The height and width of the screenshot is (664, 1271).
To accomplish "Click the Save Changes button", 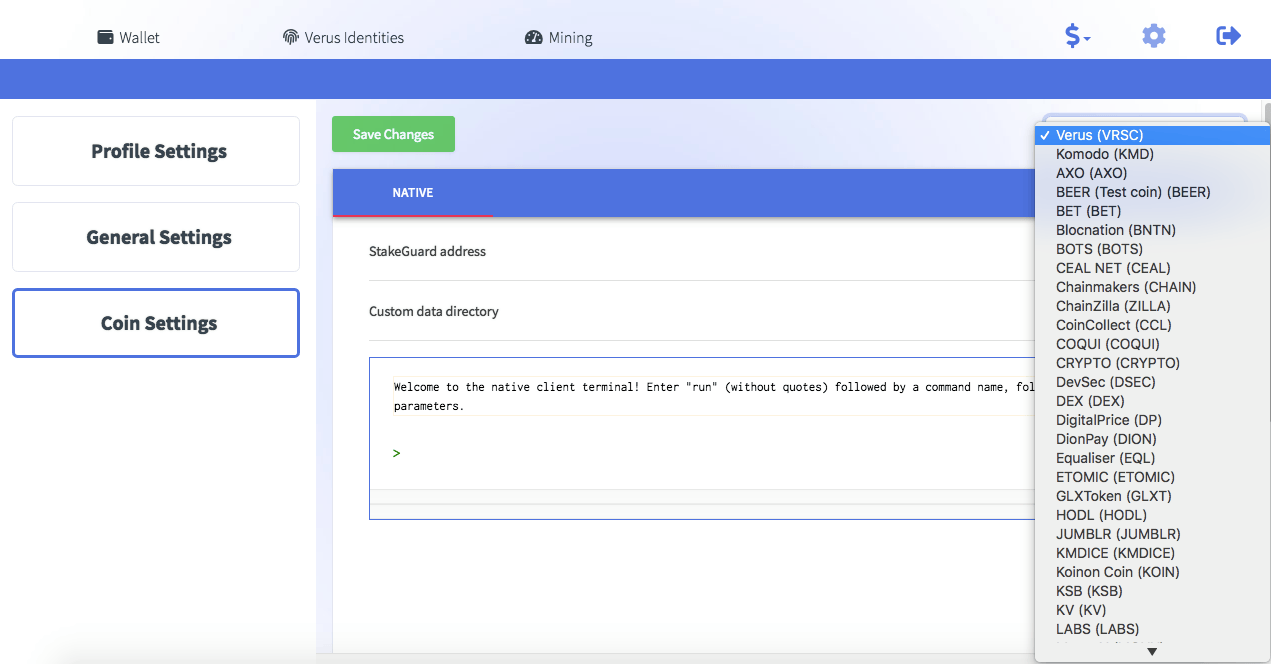I will click(393, 134).
